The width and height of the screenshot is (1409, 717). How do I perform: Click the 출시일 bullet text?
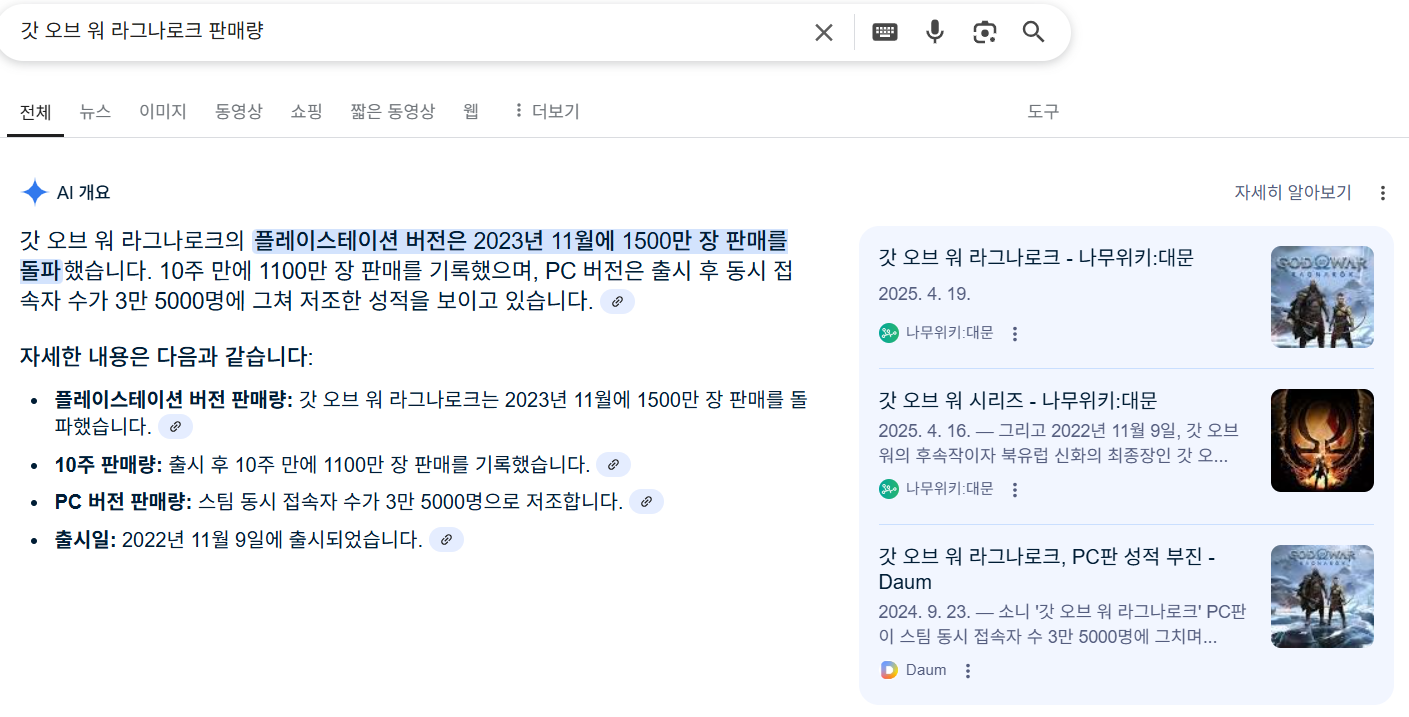pos(238,540)
